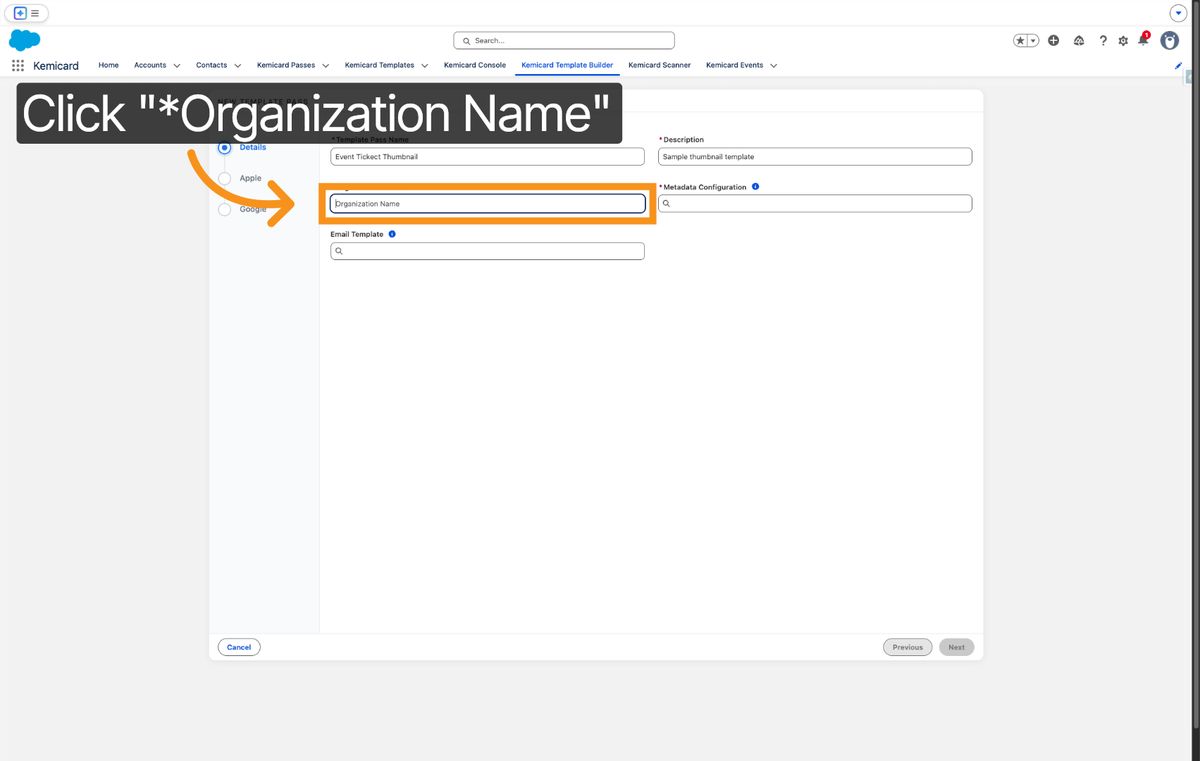Expand the Contacts tab chevron

tap(238, 66)
